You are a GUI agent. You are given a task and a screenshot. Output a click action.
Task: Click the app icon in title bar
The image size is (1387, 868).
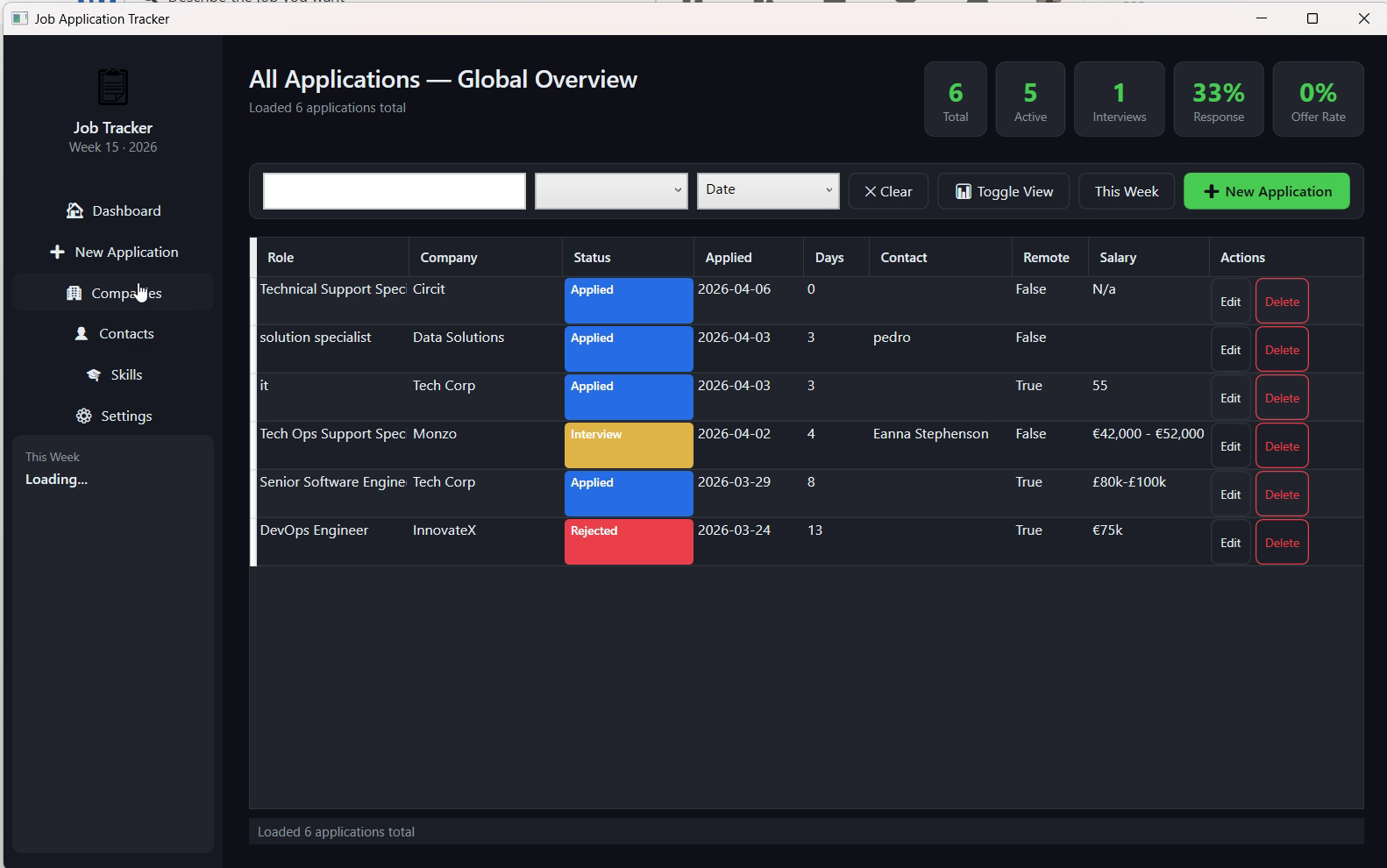[19, 18]
